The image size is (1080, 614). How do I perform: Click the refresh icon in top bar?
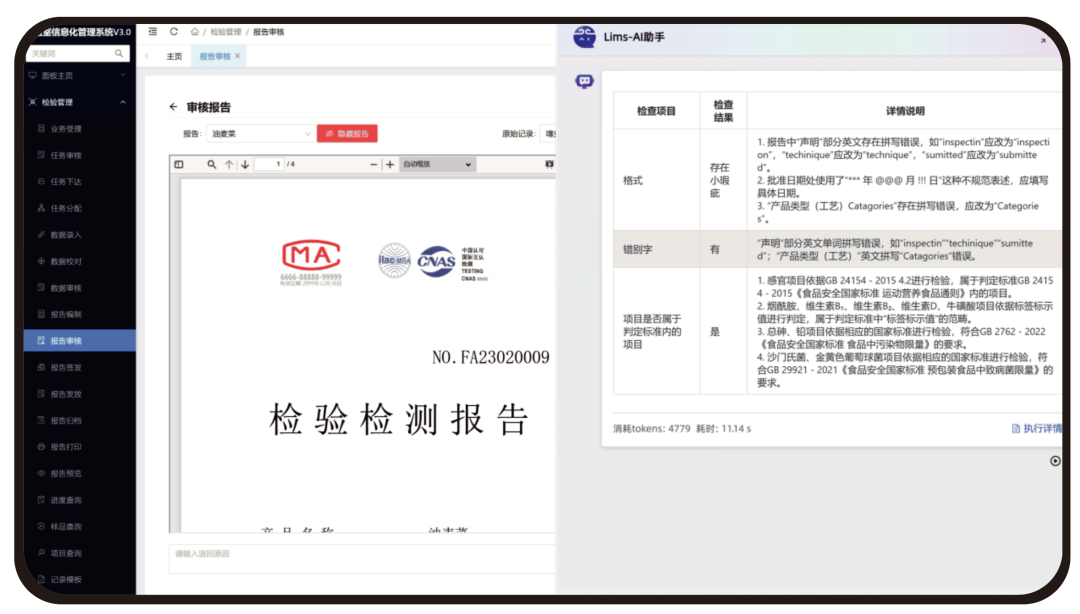[174, 32]
